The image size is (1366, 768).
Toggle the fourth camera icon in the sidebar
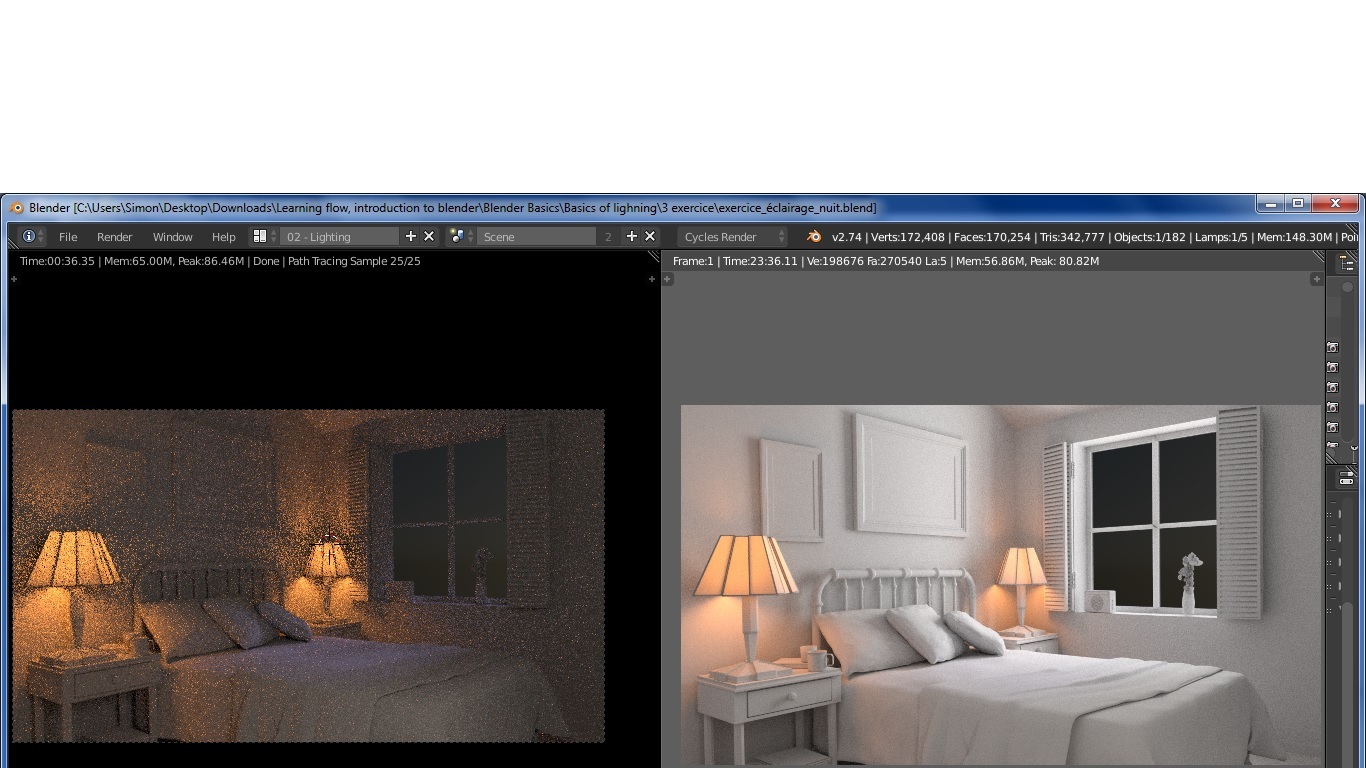1333,406
